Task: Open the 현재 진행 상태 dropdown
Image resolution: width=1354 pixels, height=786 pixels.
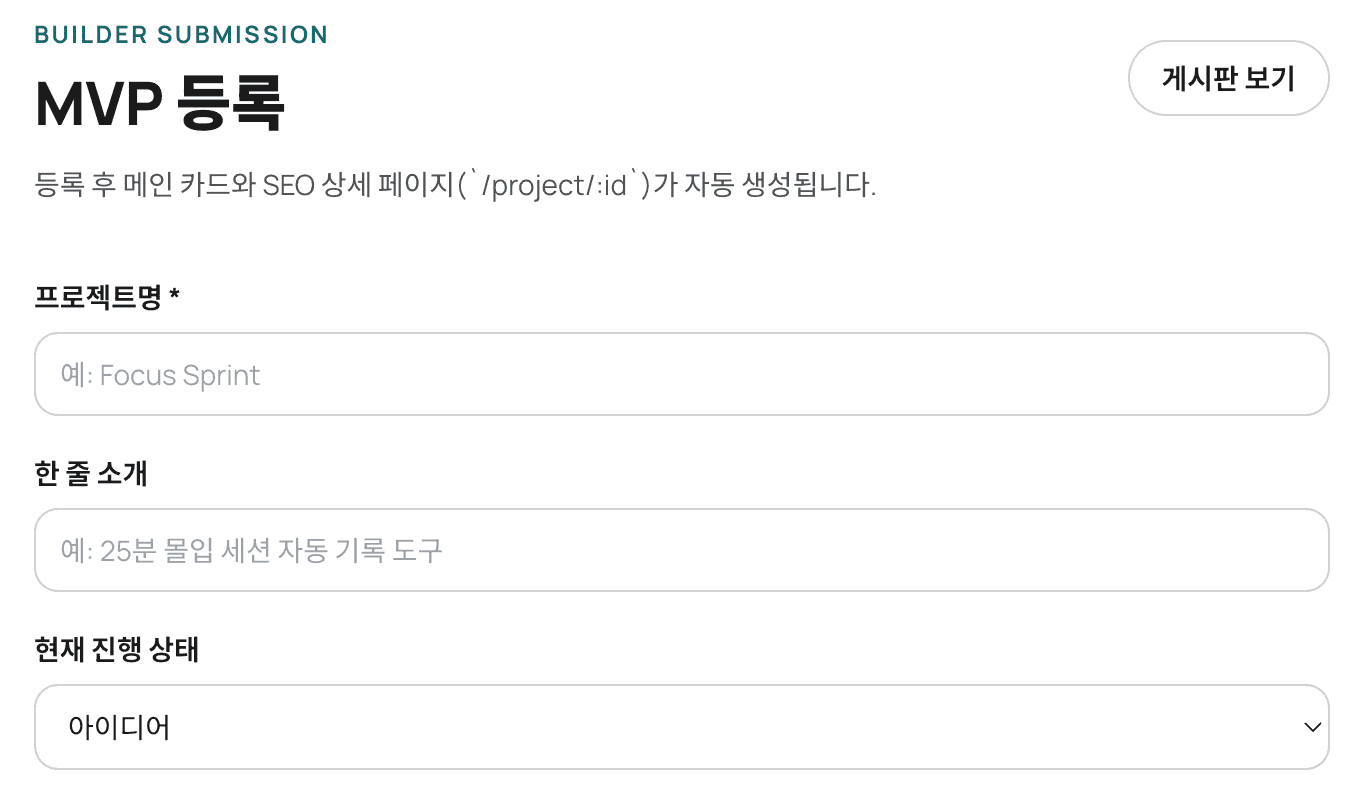Action: coord(680,727)
